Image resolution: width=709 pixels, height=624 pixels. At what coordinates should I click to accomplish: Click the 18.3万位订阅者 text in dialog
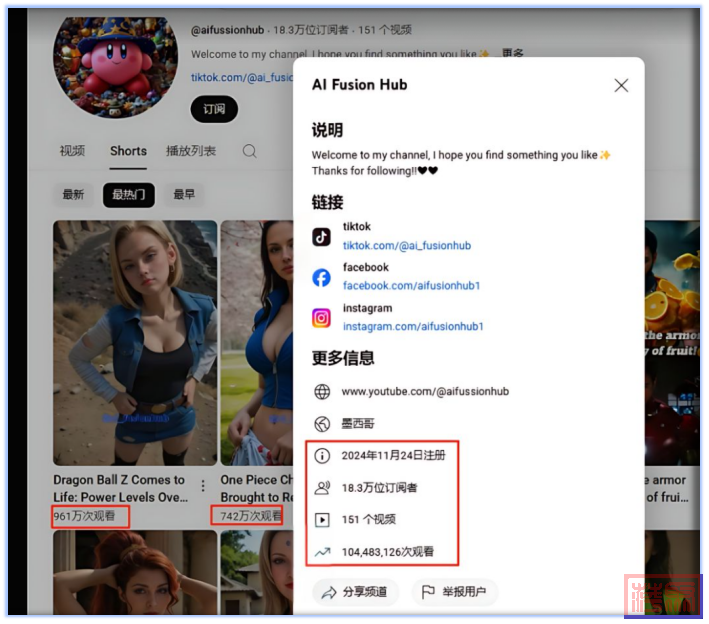coord(379,488)
